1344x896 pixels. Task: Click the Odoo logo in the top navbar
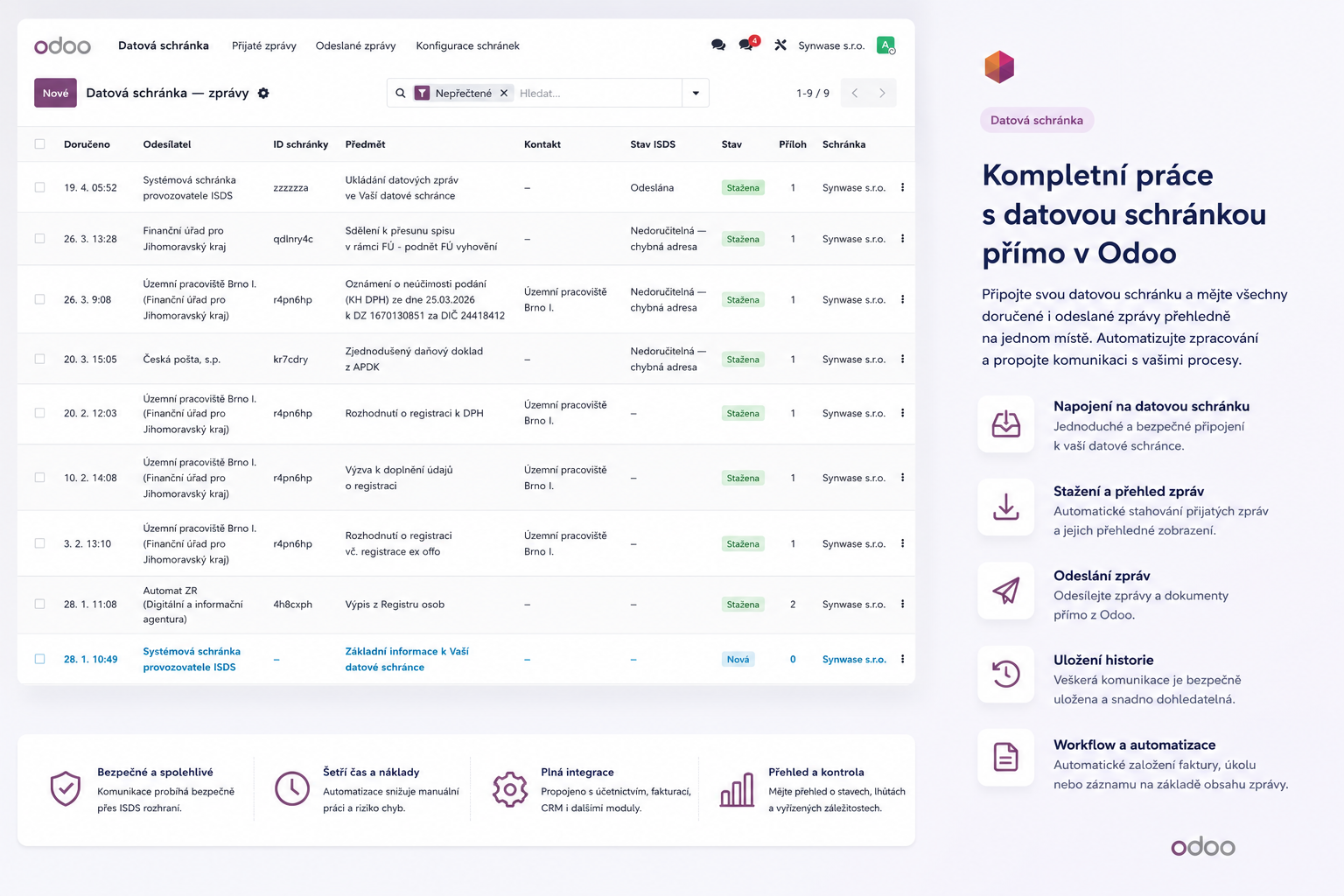[62, 45]
